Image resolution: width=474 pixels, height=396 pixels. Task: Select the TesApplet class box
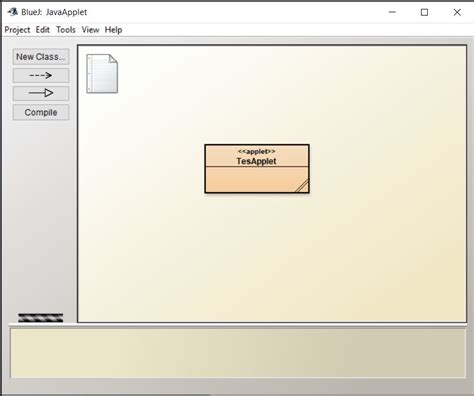click(257, 169)
